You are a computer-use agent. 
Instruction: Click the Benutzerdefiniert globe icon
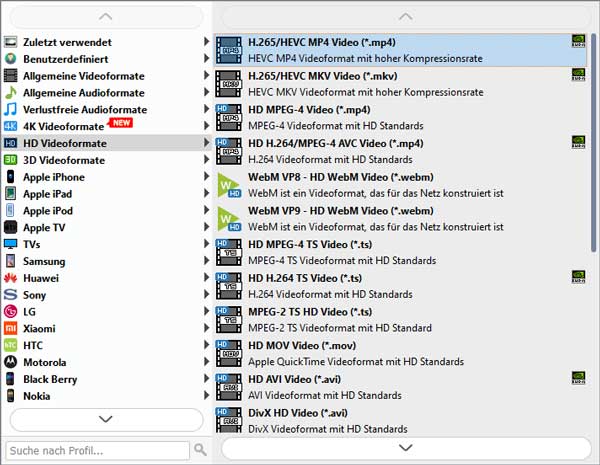point(10,59)
